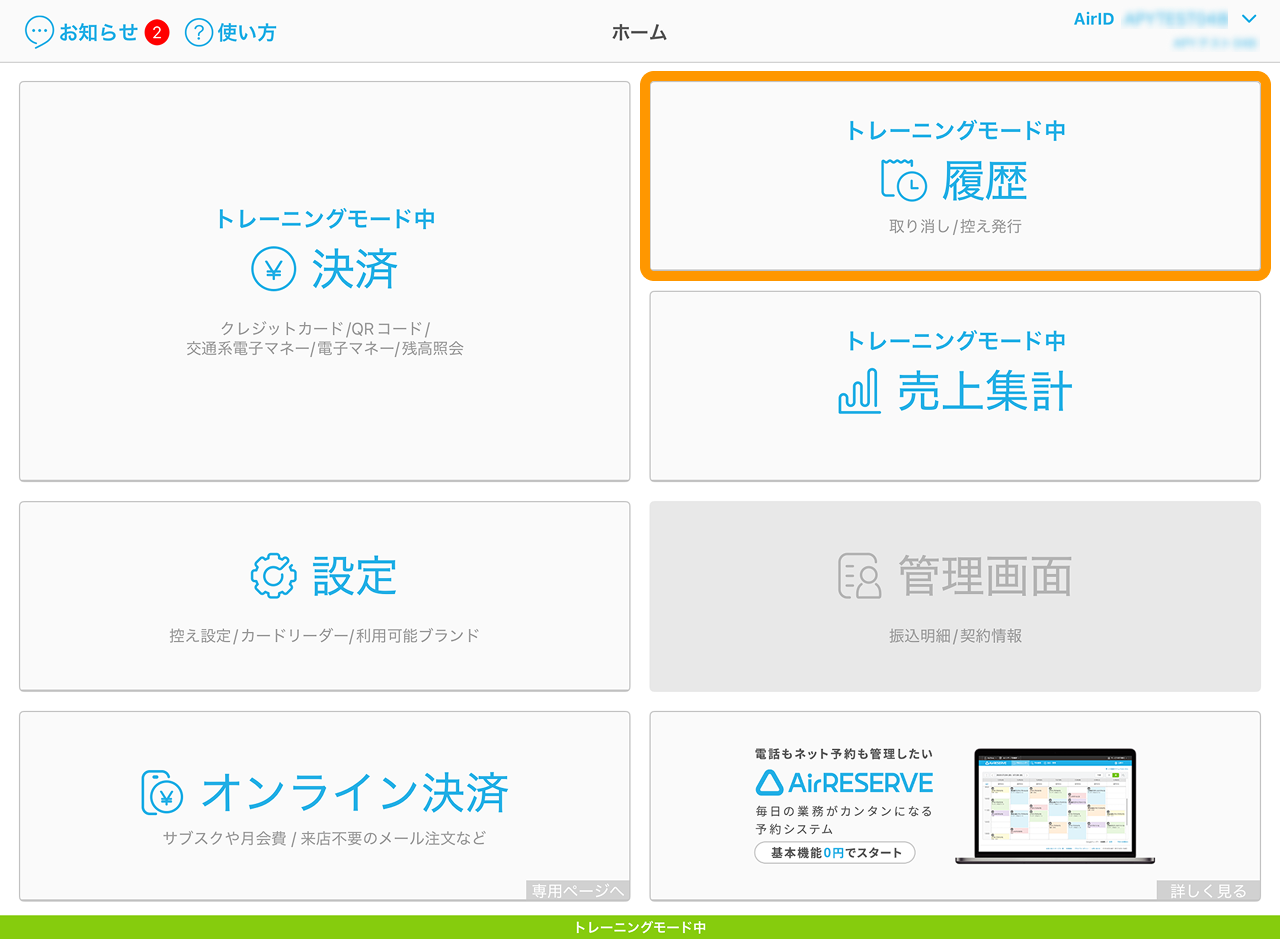This screenshot has width=1280, height=939.
Task: Open the 使い方 how-to-use link
Action: click(246, 32)
